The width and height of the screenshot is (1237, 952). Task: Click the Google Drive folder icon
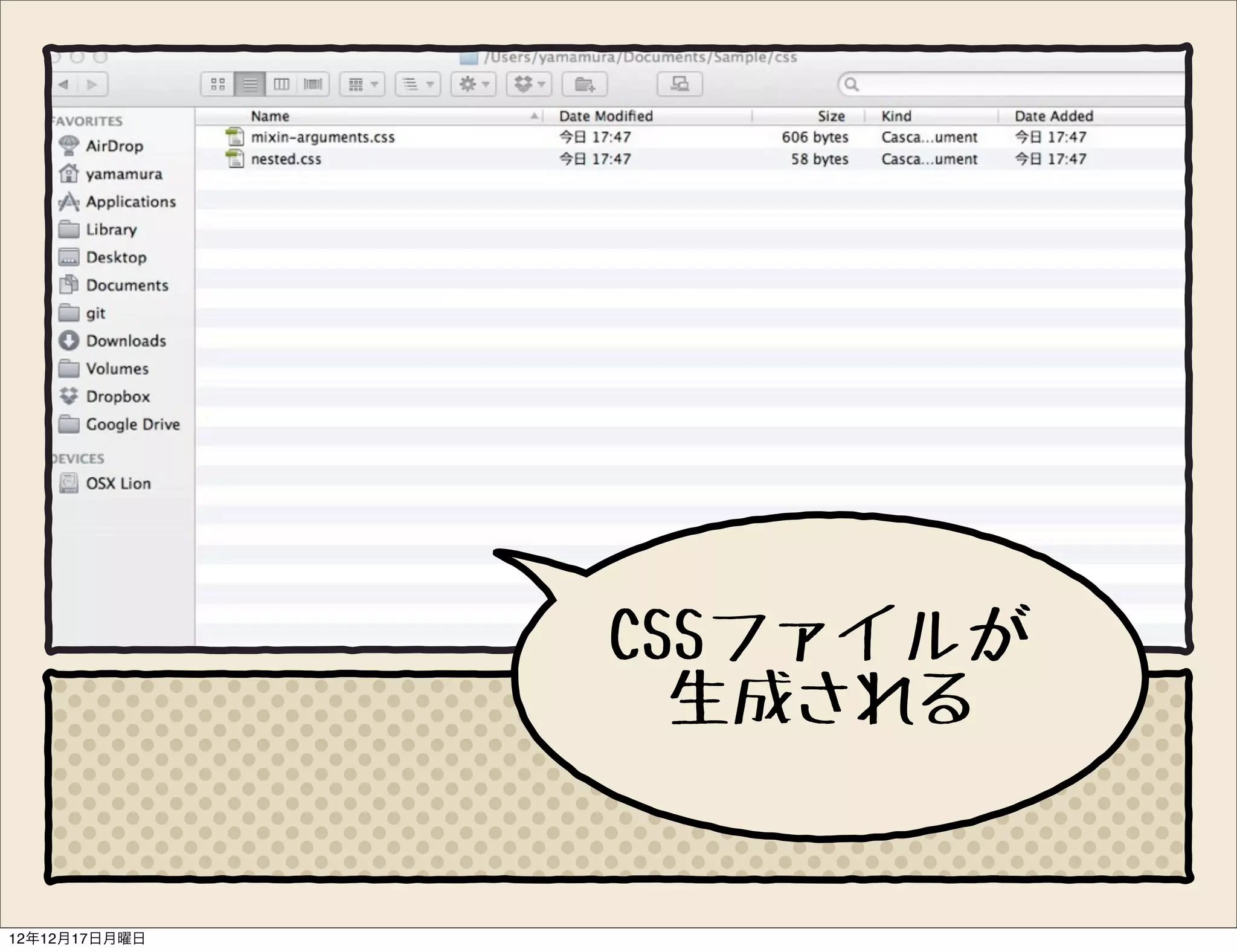69,424
